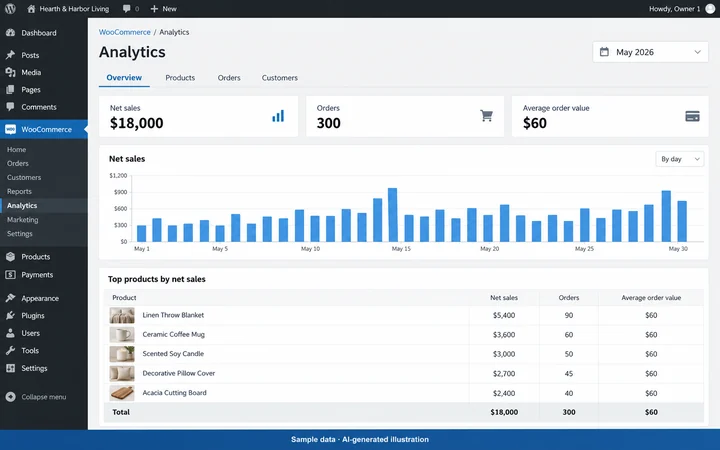Screen dimensions: 720x450
Task: Open Reports under WooCommerce submenu
Action: [19, 191]
